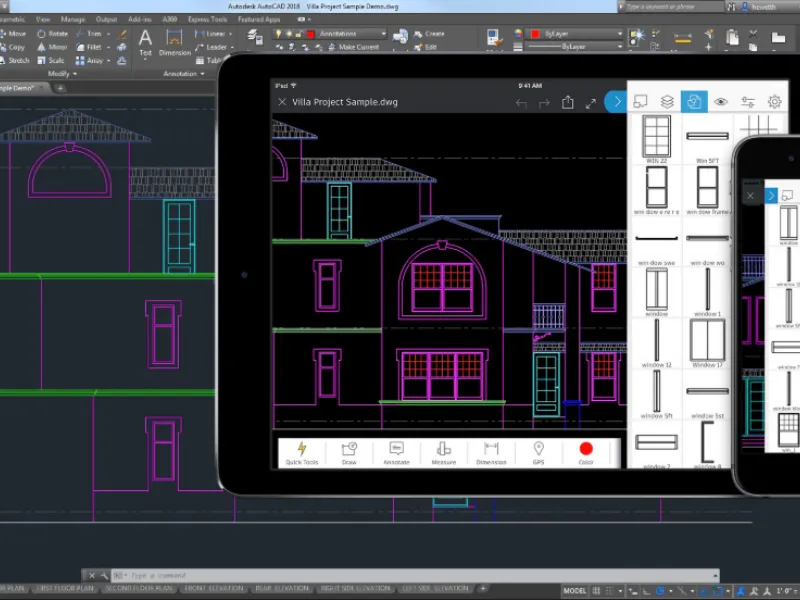Expand the Modify panel dropdown
The image size is (800, 600).
coord(62,74)
